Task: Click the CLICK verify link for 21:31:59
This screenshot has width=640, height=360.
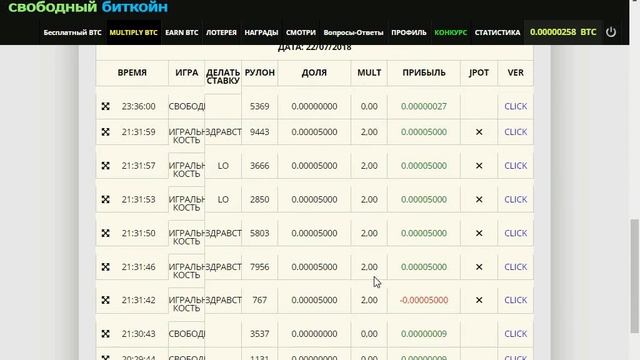Action: tap(516, 132)
